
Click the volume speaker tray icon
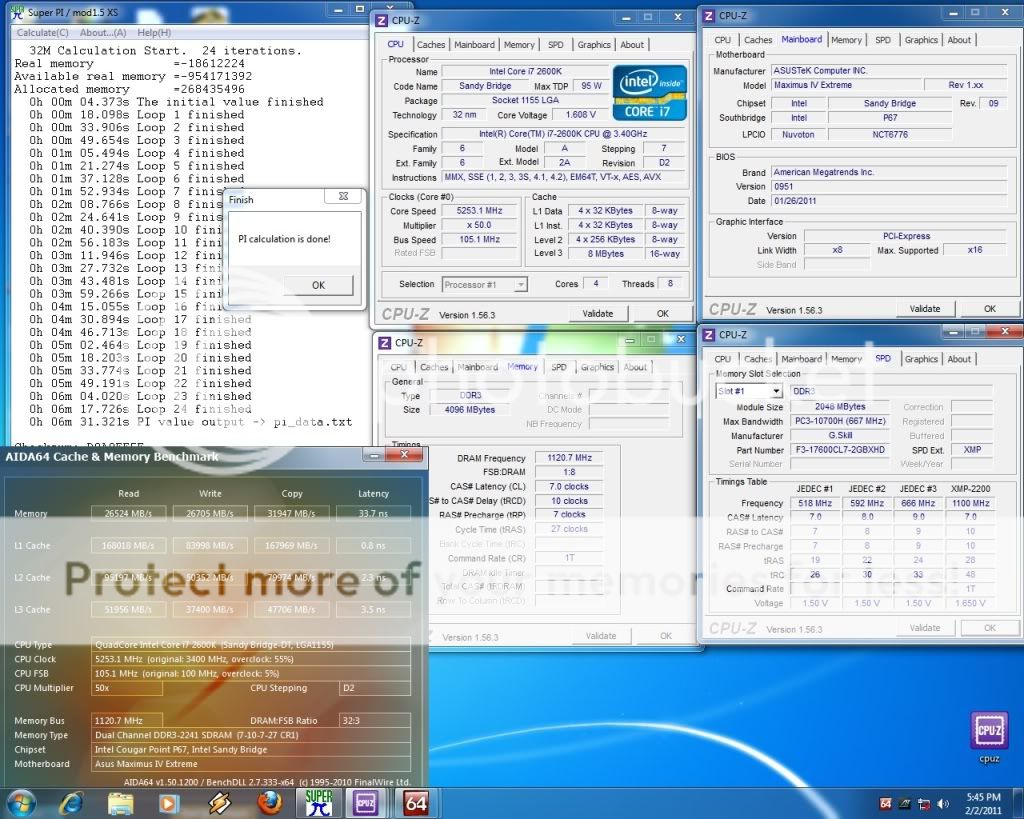click(941, 803)
